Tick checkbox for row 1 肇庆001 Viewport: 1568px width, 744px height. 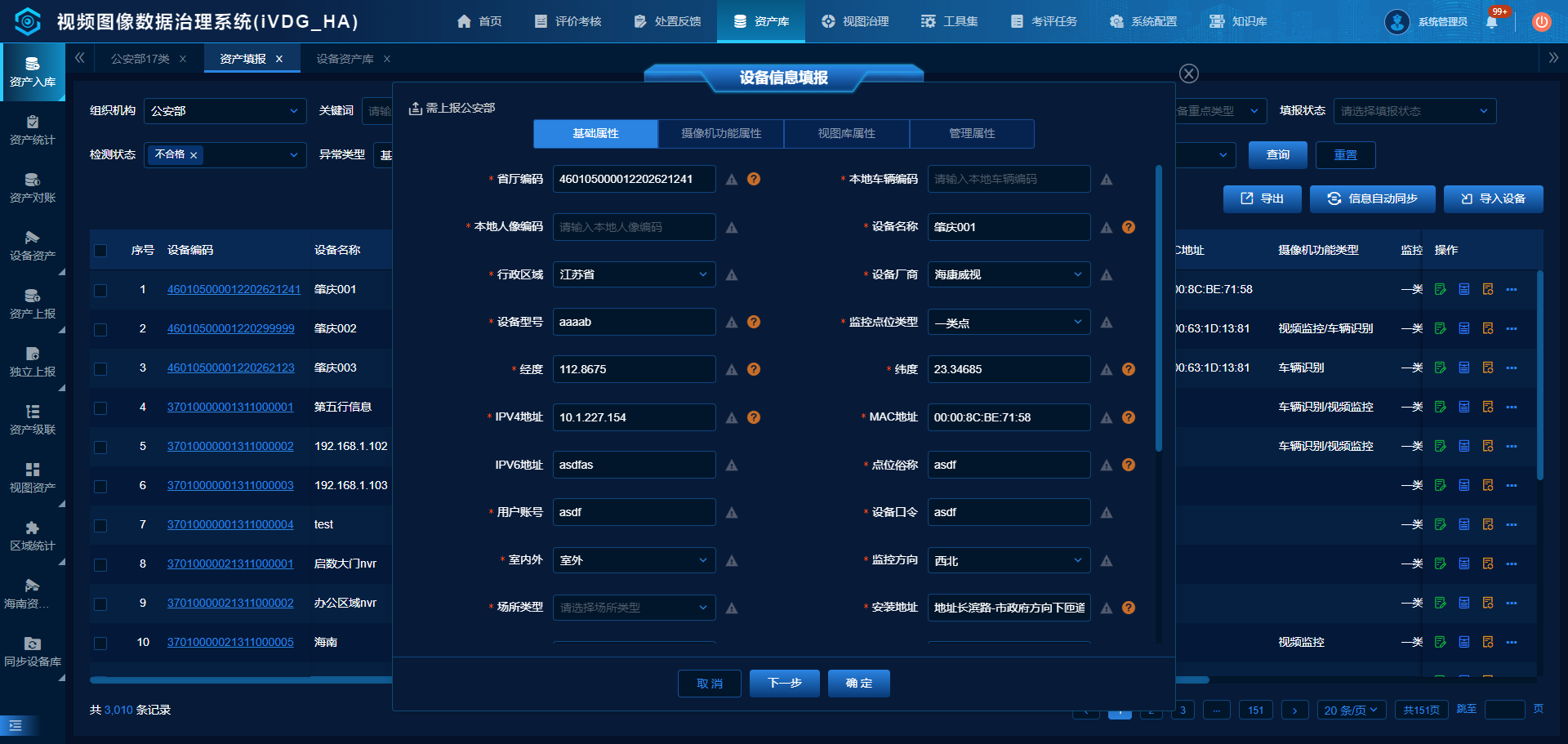pyautogui.click(x=100, y=290)
